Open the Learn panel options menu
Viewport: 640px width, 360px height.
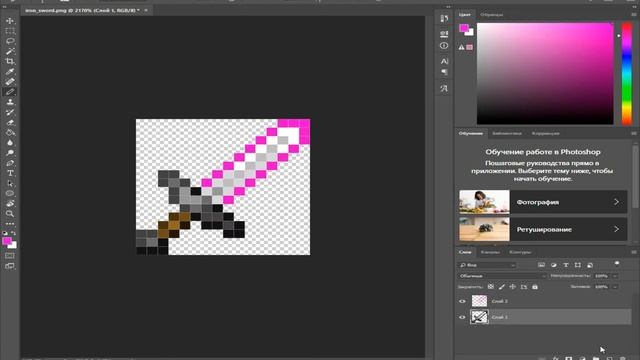pos(633,133)
